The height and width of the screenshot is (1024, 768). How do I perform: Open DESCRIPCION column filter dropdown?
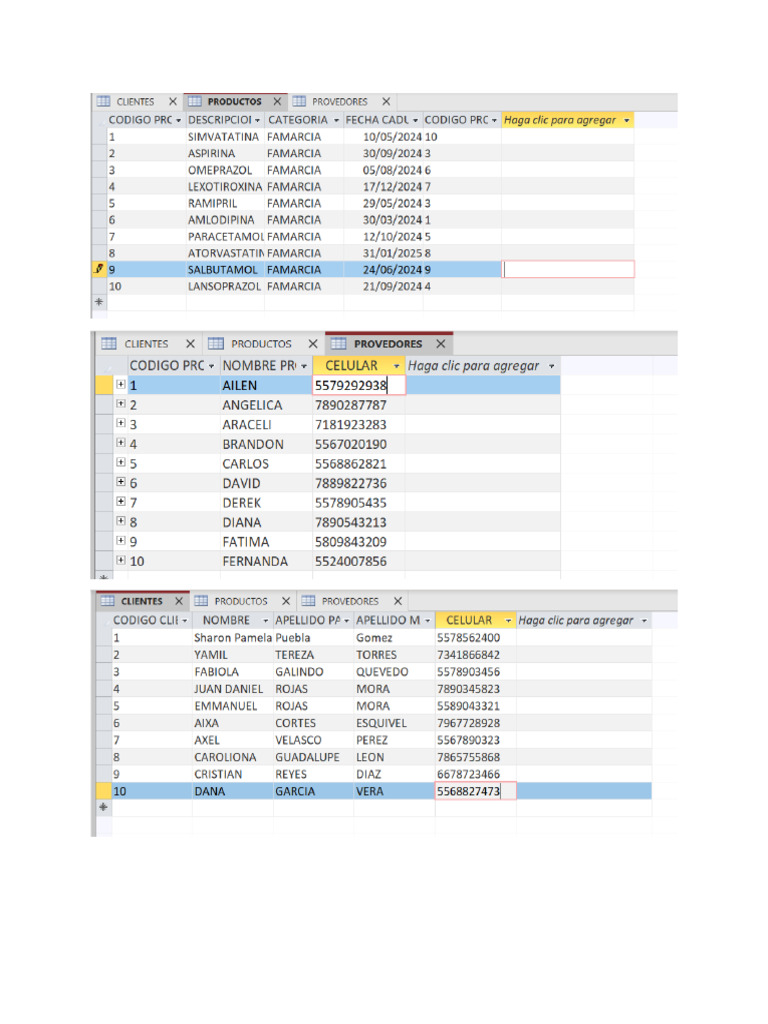(257, 121)
